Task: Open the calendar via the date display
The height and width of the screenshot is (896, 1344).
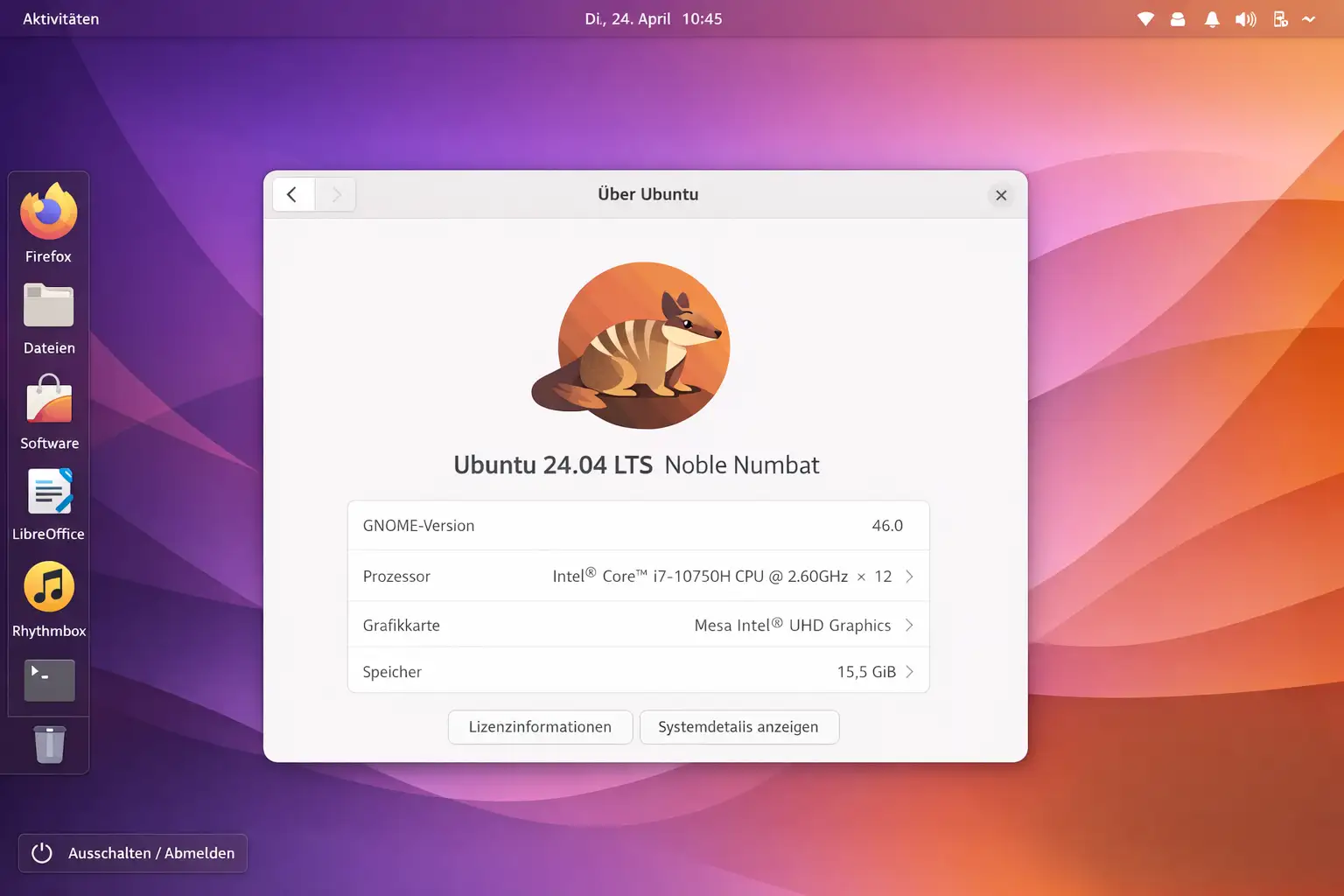Action: click(x=654, y=18)
